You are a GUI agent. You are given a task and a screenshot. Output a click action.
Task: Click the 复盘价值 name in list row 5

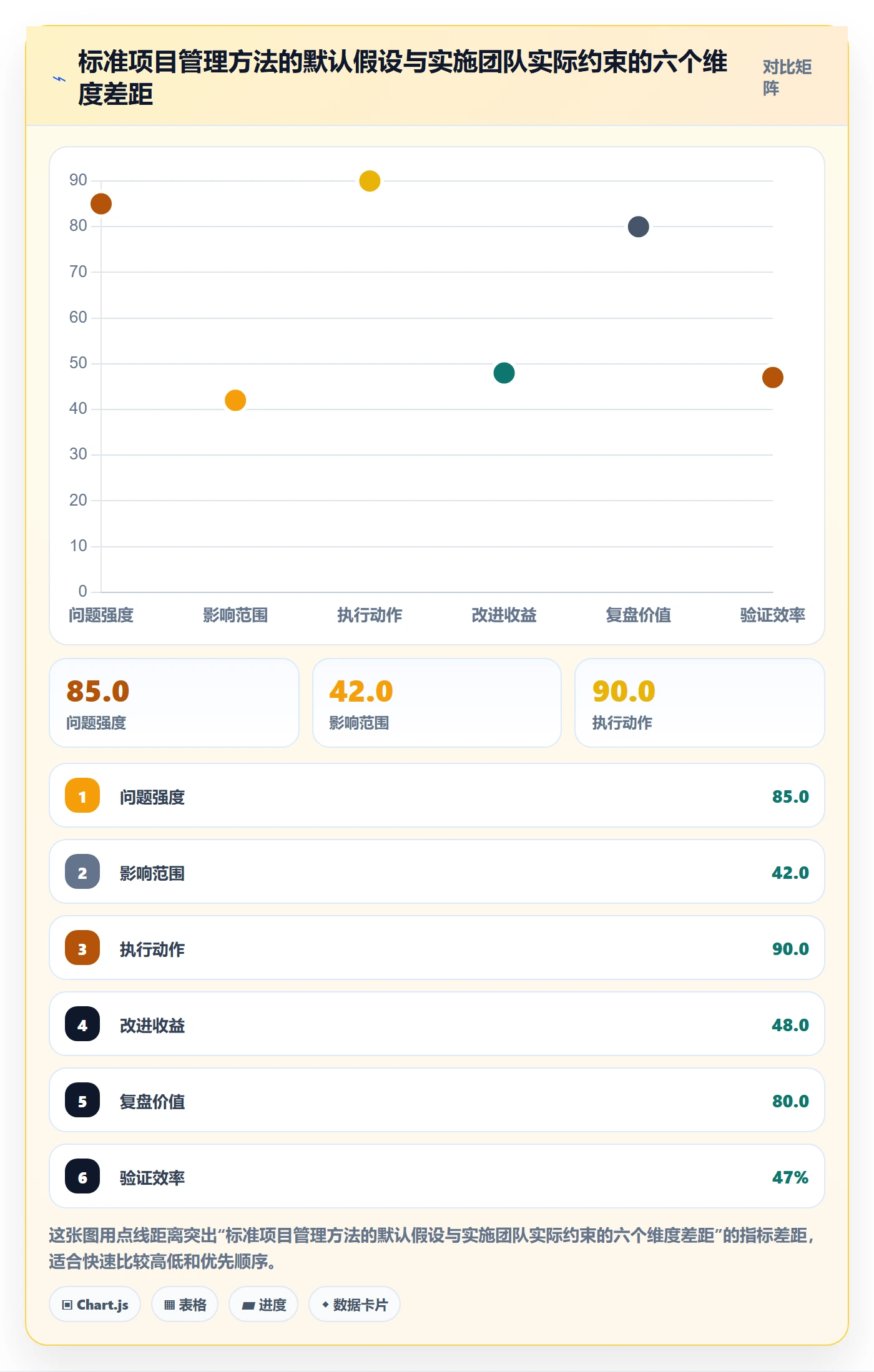click(152, 1102)
